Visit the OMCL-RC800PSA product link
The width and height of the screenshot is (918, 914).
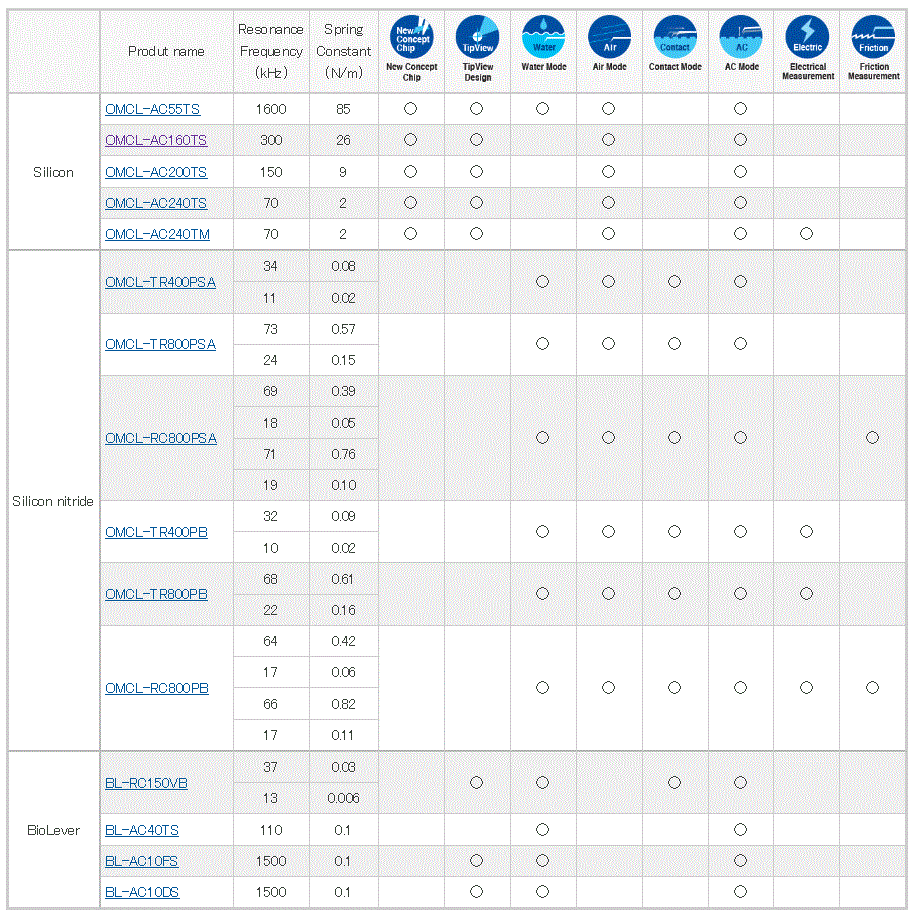coord(161,439)
